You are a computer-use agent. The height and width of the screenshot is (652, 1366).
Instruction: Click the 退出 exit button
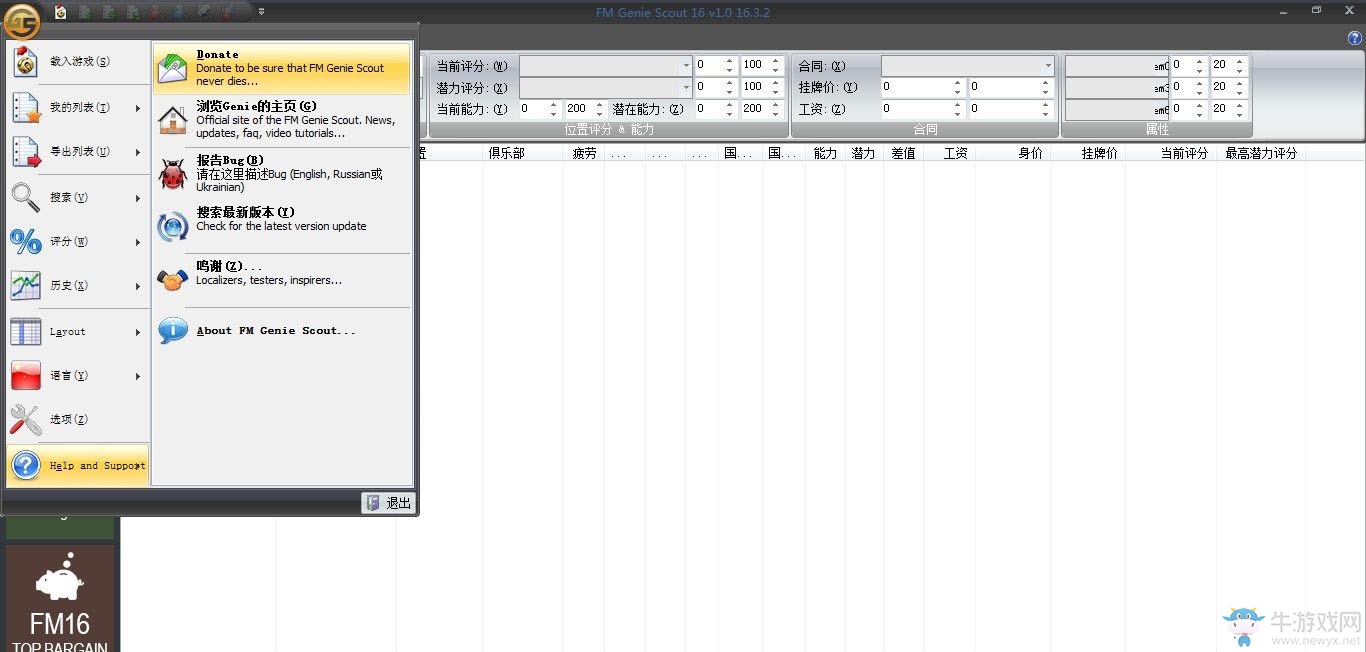[x=388, y=503]
